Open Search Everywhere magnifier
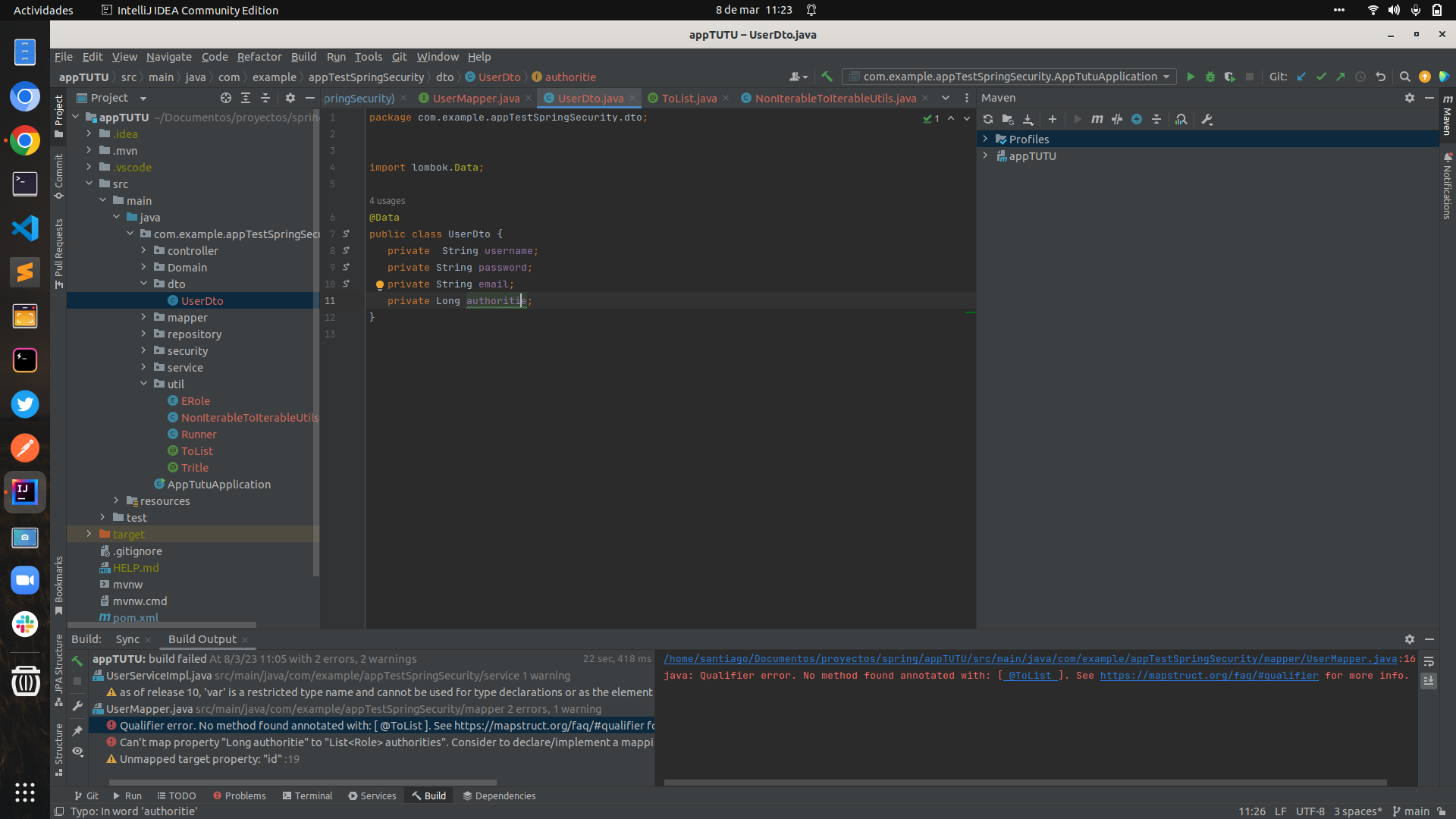 [1404, 77]
